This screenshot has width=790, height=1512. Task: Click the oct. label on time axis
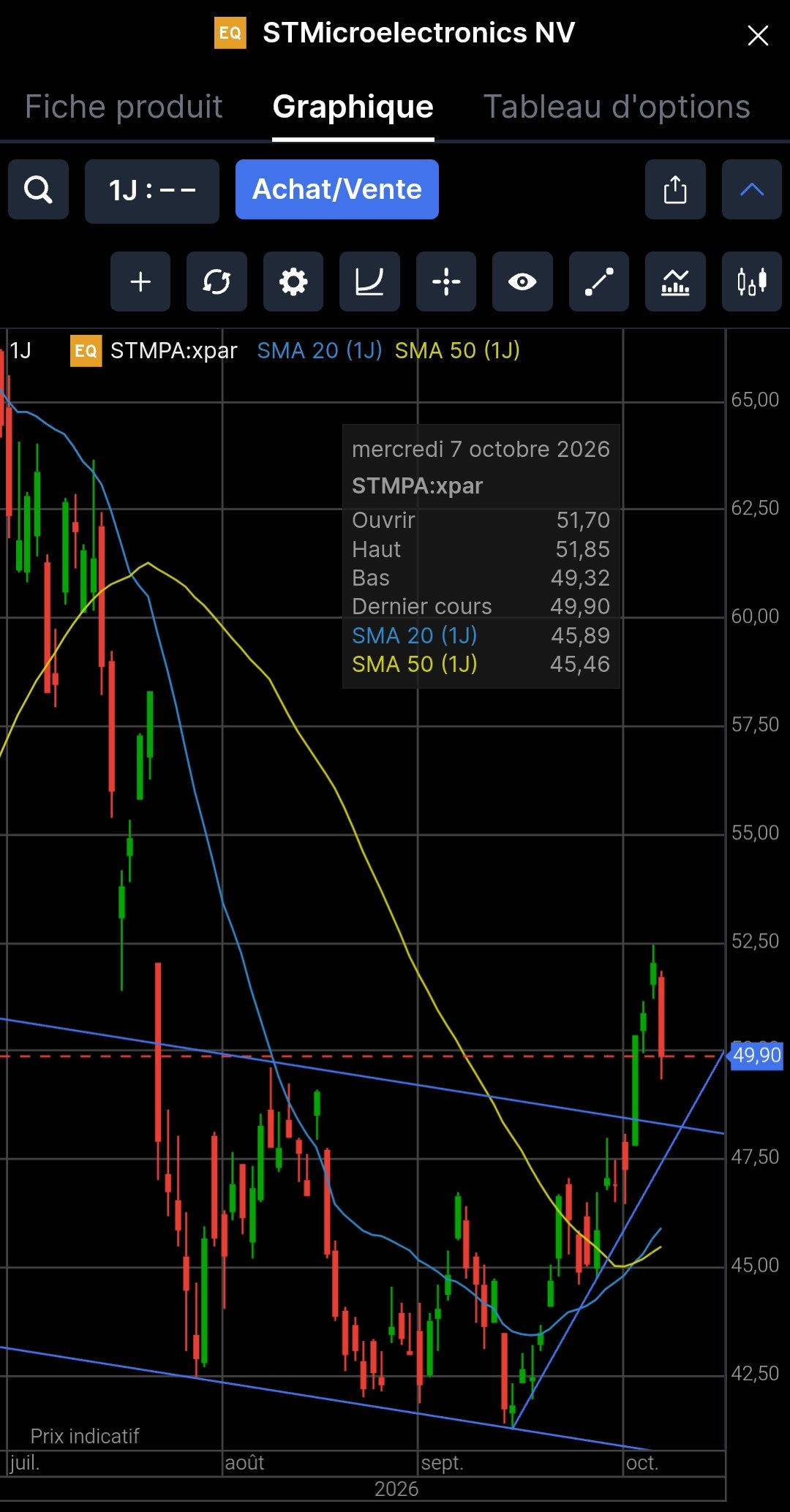[x=642, y=1463]
